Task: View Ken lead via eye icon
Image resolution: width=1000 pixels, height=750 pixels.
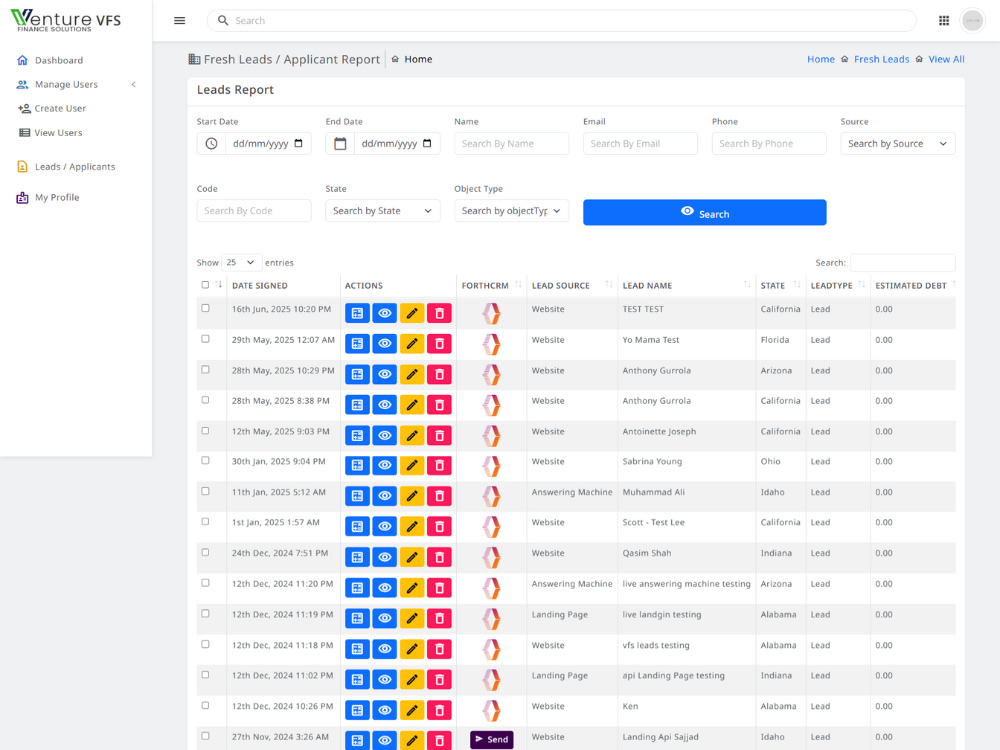Action: click(385, 710)
